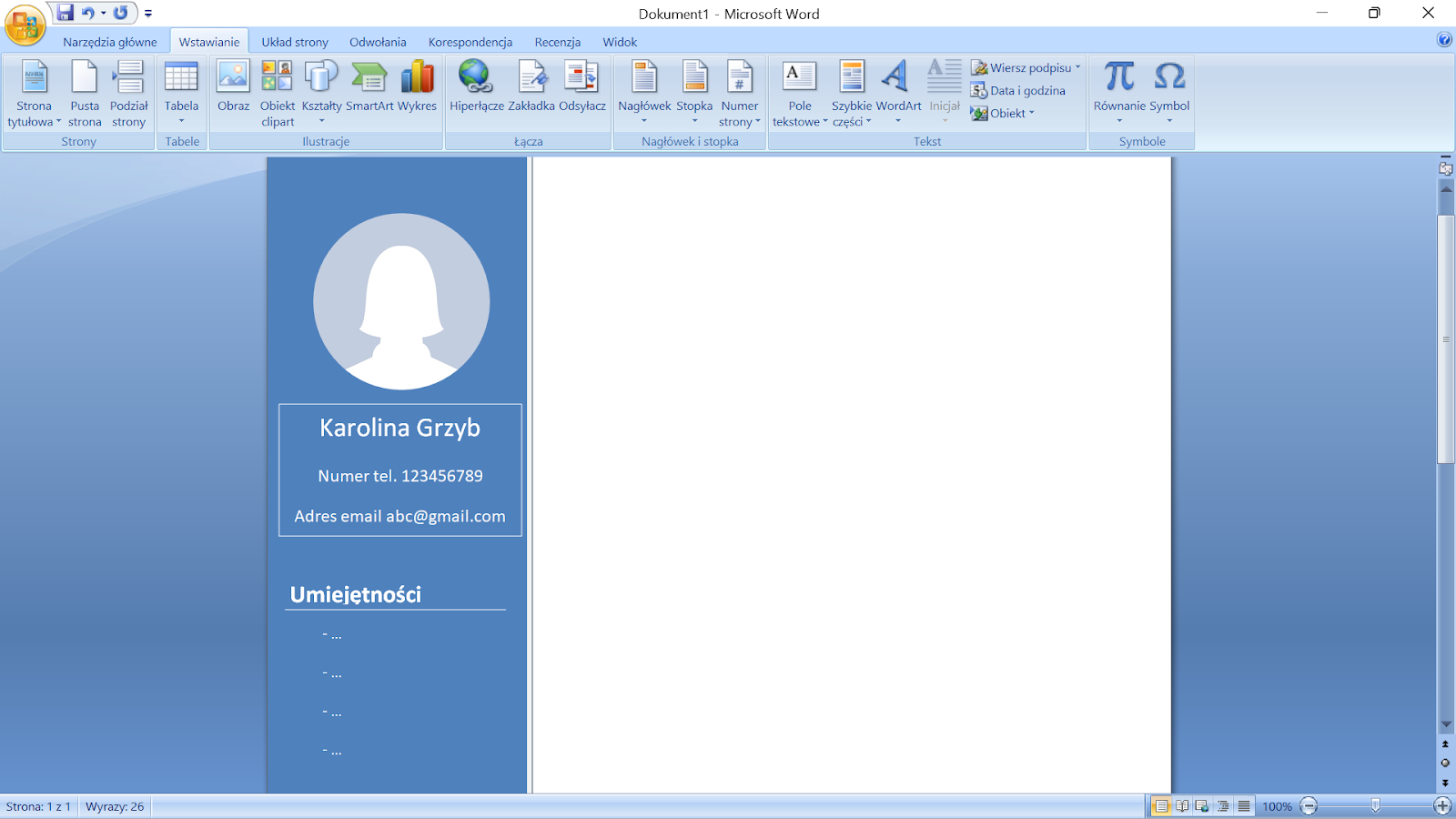Switch to the Układ strony tab
This screenshot has width=1456, height=819.
tap(295, 42)
